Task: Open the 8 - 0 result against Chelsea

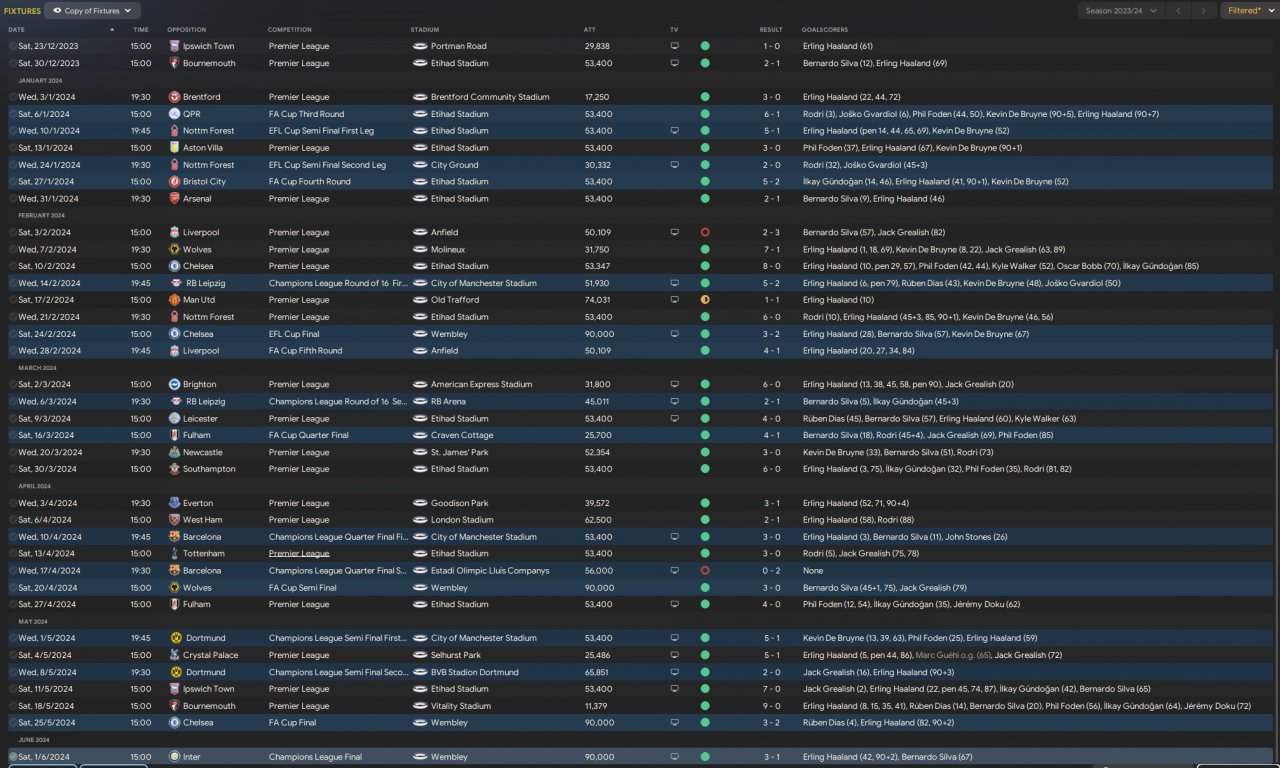Action: [771, 266]
